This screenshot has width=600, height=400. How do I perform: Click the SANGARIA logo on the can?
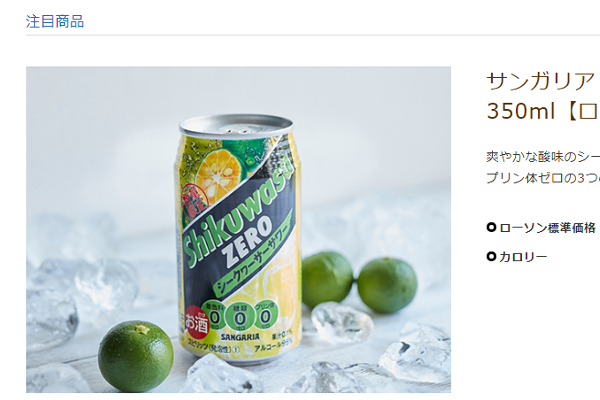(240, 337)
